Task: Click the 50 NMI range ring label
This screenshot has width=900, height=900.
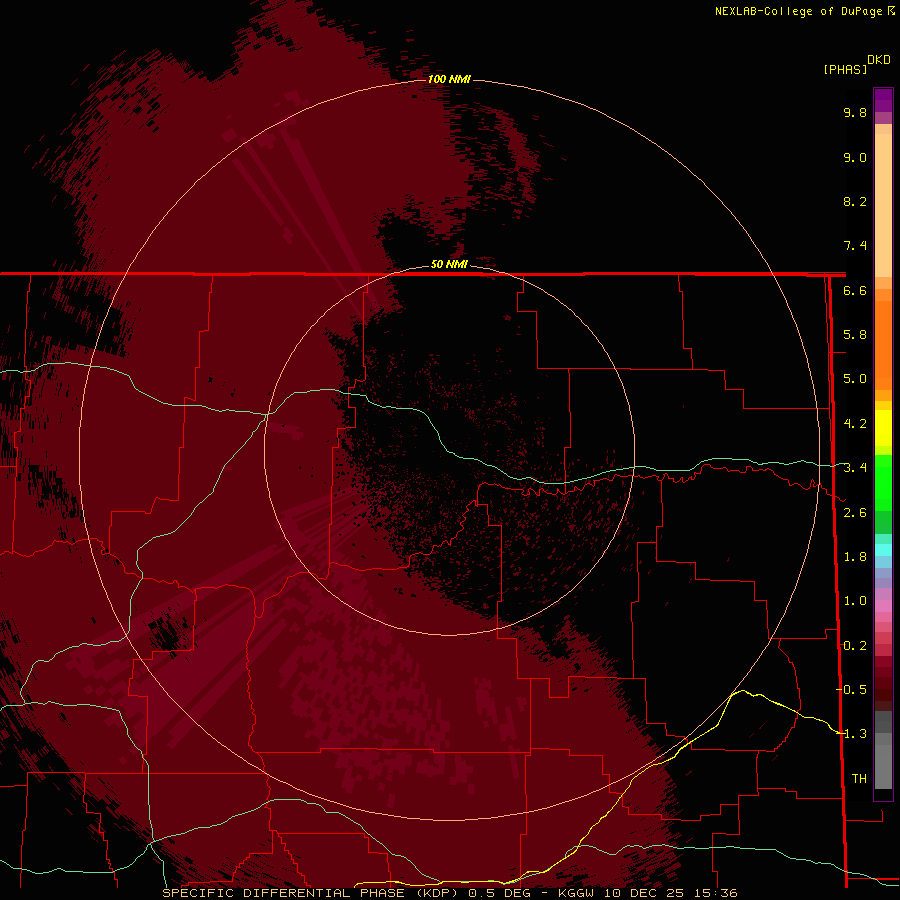Action: click(449, 264)
